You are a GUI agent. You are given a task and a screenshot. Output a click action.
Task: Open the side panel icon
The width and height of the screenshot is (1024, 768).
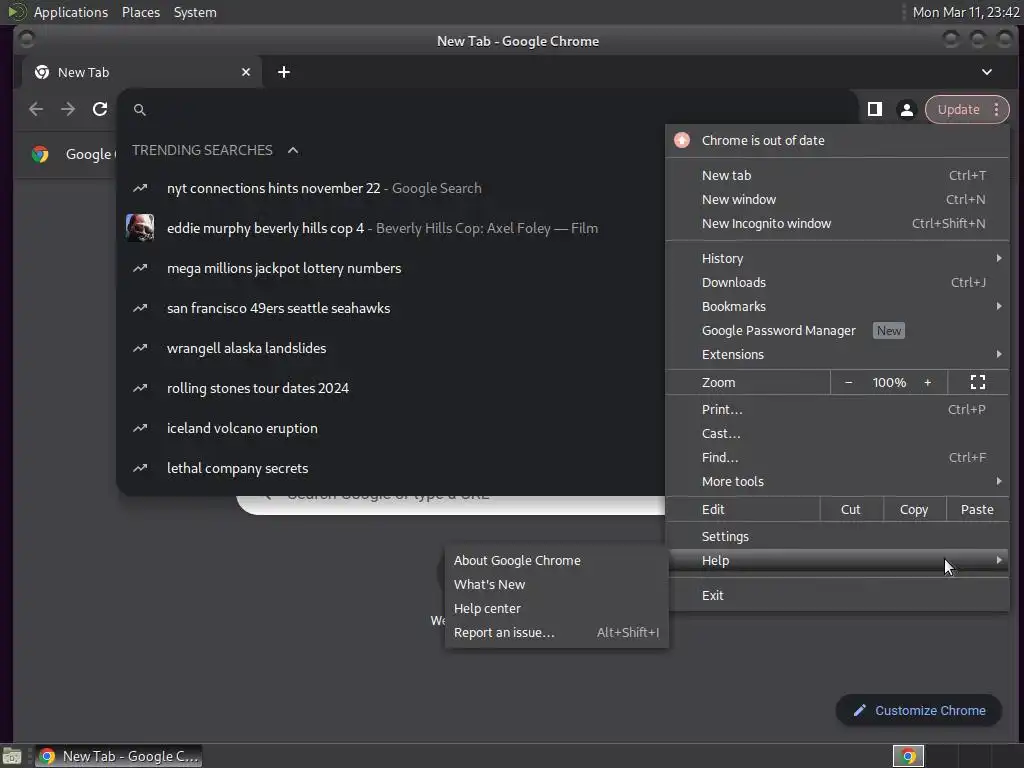pos(874,109)
